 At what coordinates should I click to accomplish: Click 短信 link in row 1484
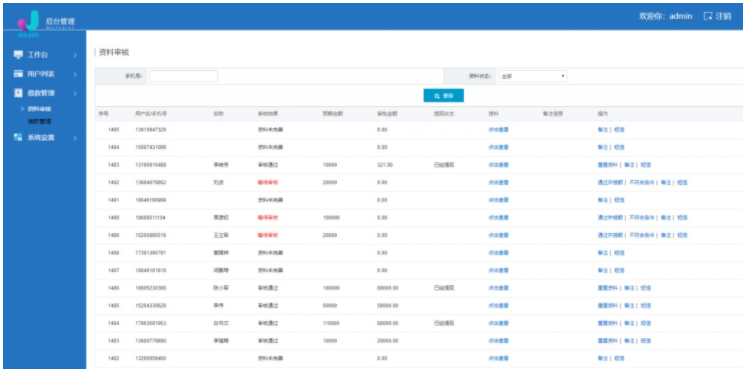646,323
